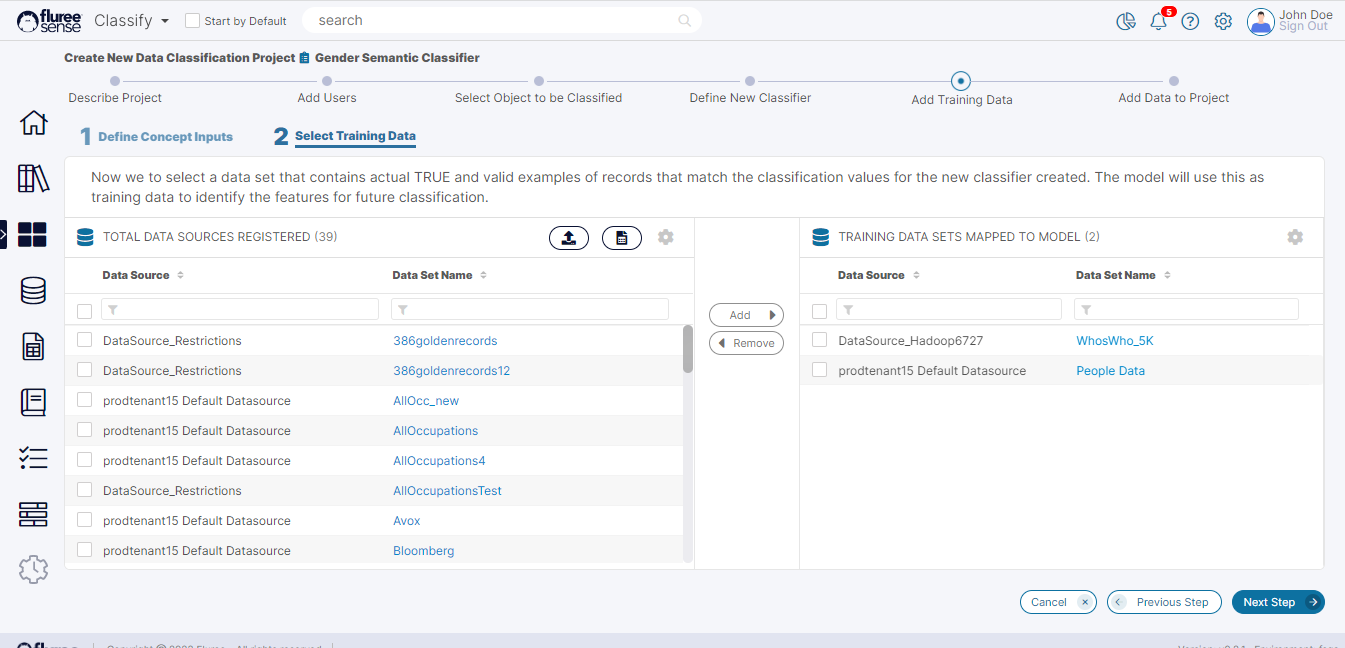Viewport: 1345px width, 648px height.
Task: Sort mapped table by Data Source column
Action: [x=916, y=275]
